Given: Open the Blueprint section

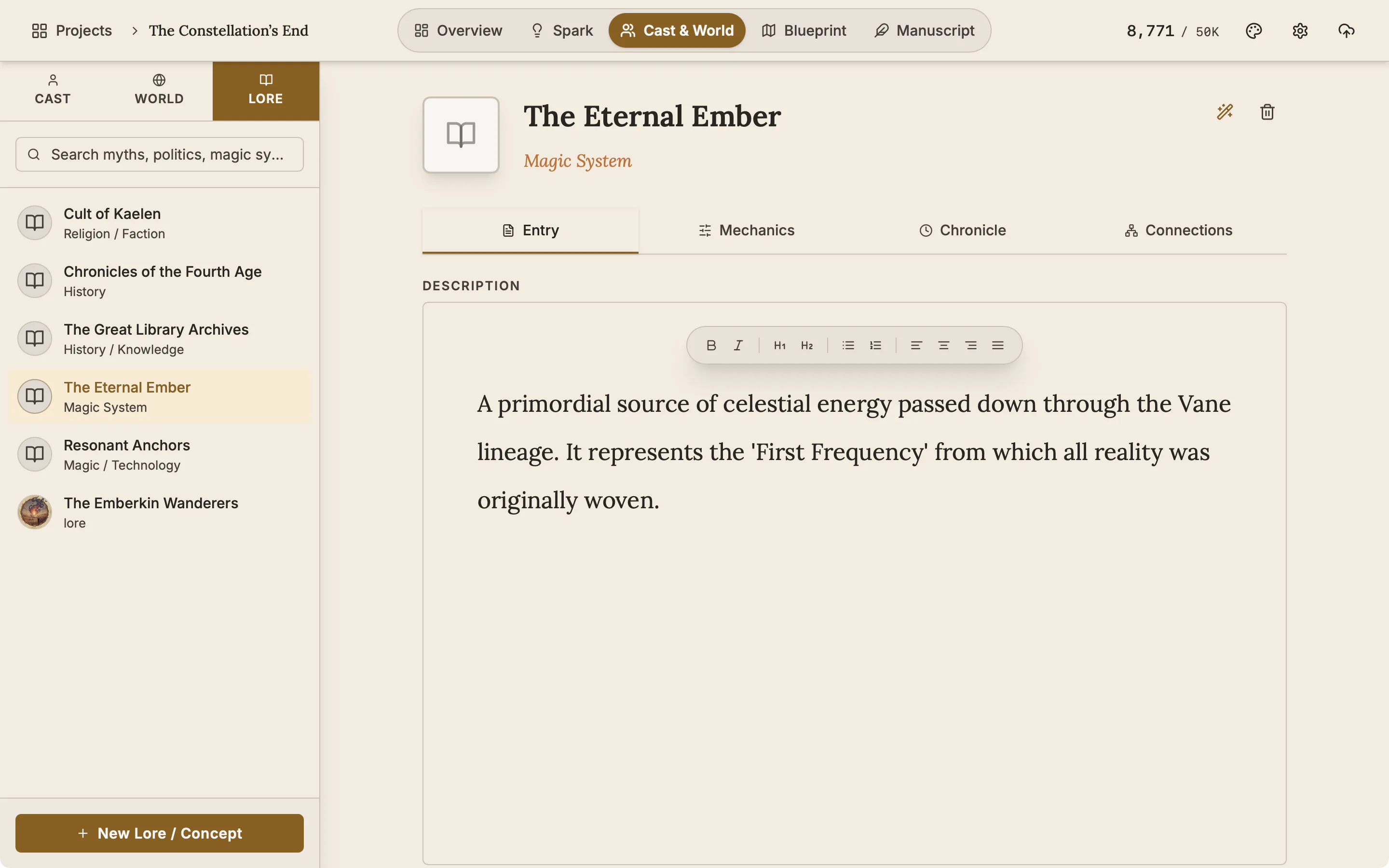Looking at the screenshot, I should coord(803,30).
